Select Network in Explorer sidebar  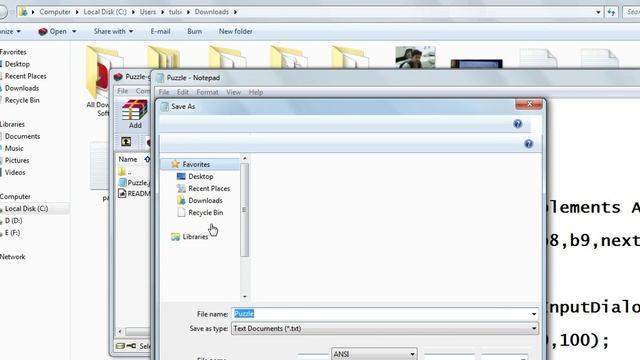(13, 257)
